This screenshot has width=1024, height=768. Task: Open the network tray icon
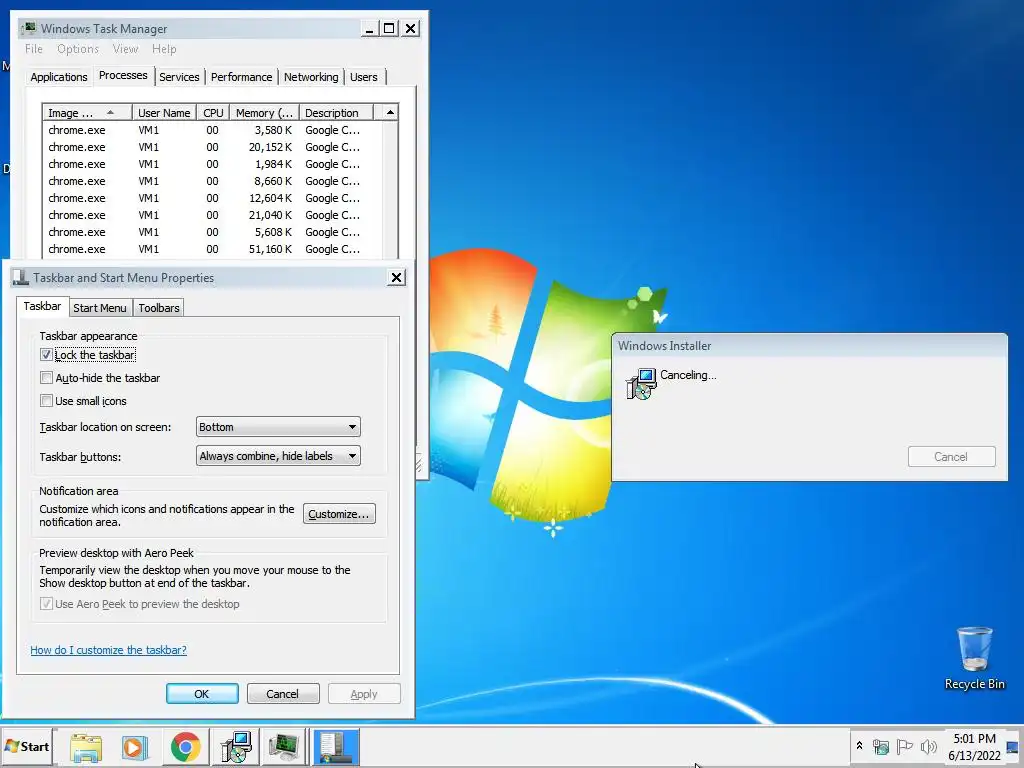tap(881, 746)
